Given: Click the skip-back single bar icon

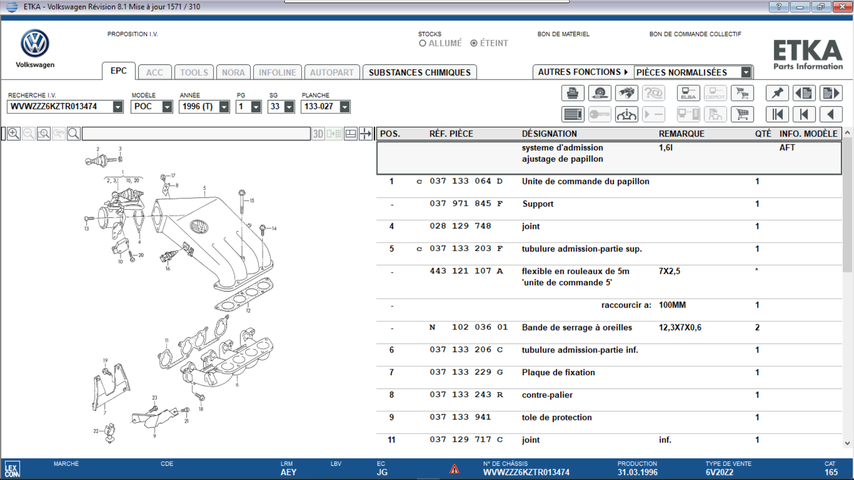Looking at the screenshot, I should point(804,114).
